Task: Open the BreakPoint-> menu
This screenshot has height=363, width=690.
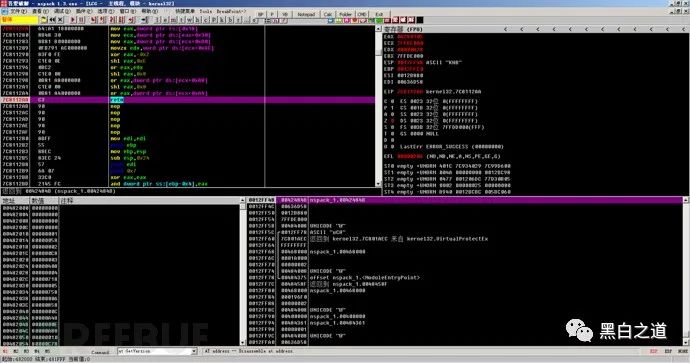Action: (231, 11)
